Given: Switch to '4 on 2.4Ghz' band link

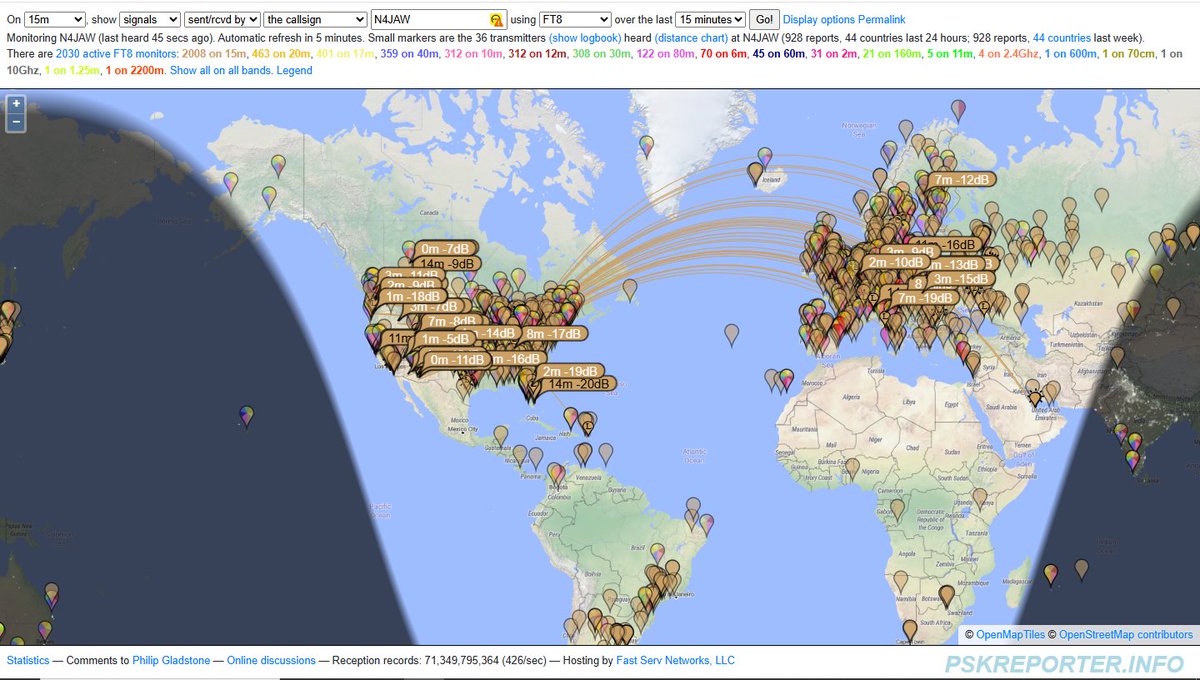Looking at the screenshot, I should [x=1009, y=54].
